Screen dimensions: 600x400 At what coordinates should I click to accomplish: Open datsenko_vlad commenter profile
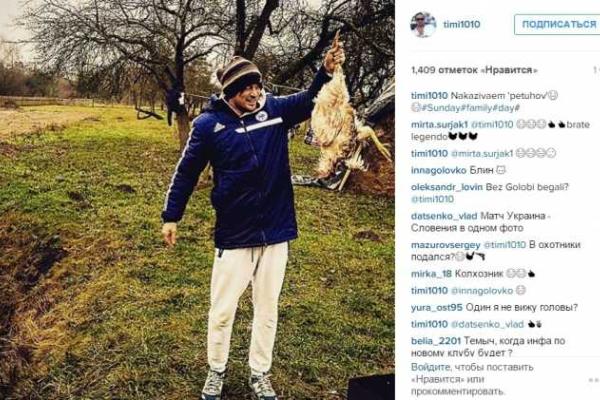click(x=444, y=216)
